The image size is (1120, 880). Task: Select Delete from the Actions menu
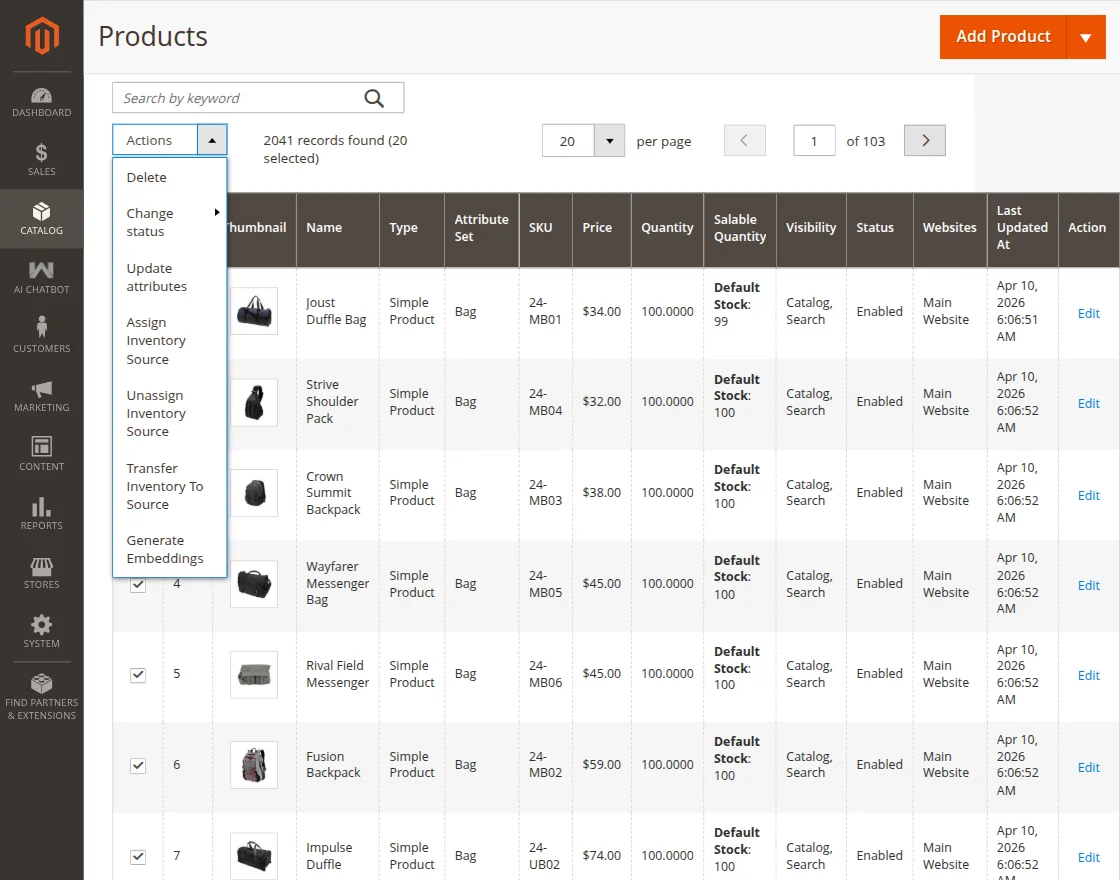tap(147, 177)
